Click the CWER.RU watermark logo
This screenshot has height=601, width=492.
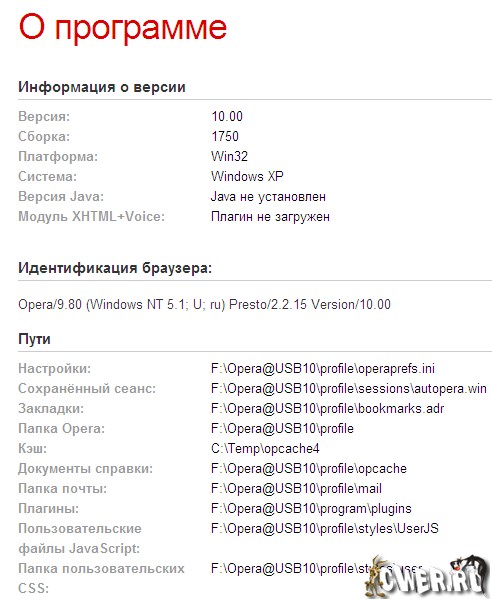click(x=427, y=578)
